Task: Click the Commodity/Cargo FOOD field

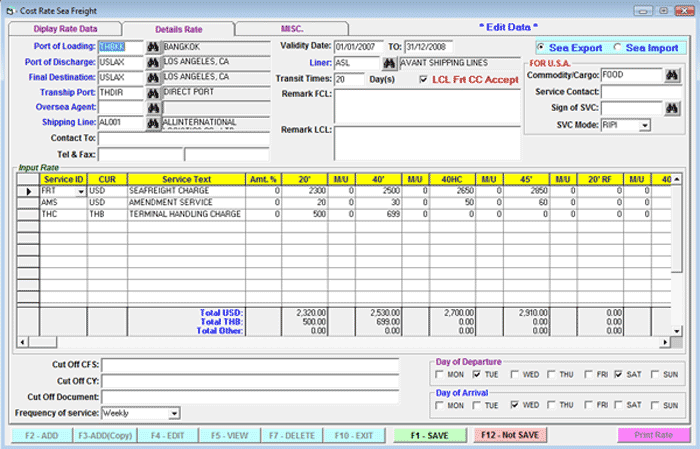Action: [632, 75]
